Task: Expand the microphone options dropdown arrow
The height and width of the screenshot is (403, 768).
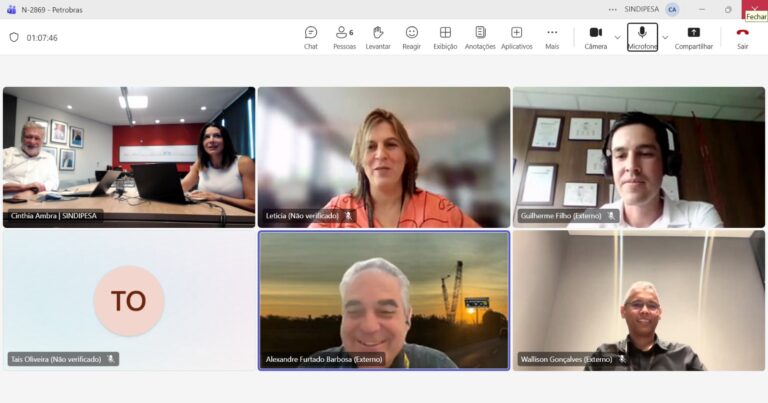Action: pos(665,37)
